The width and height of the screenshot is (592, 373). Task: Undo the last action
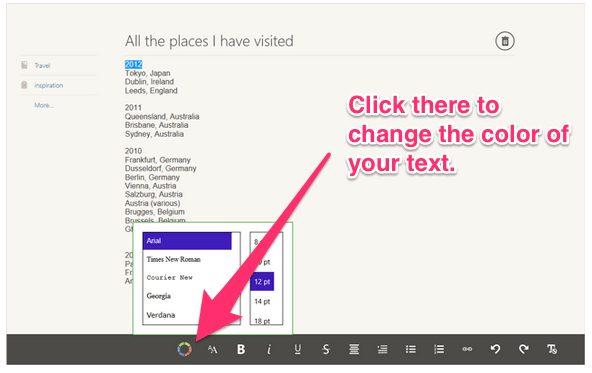pos(495,349)
